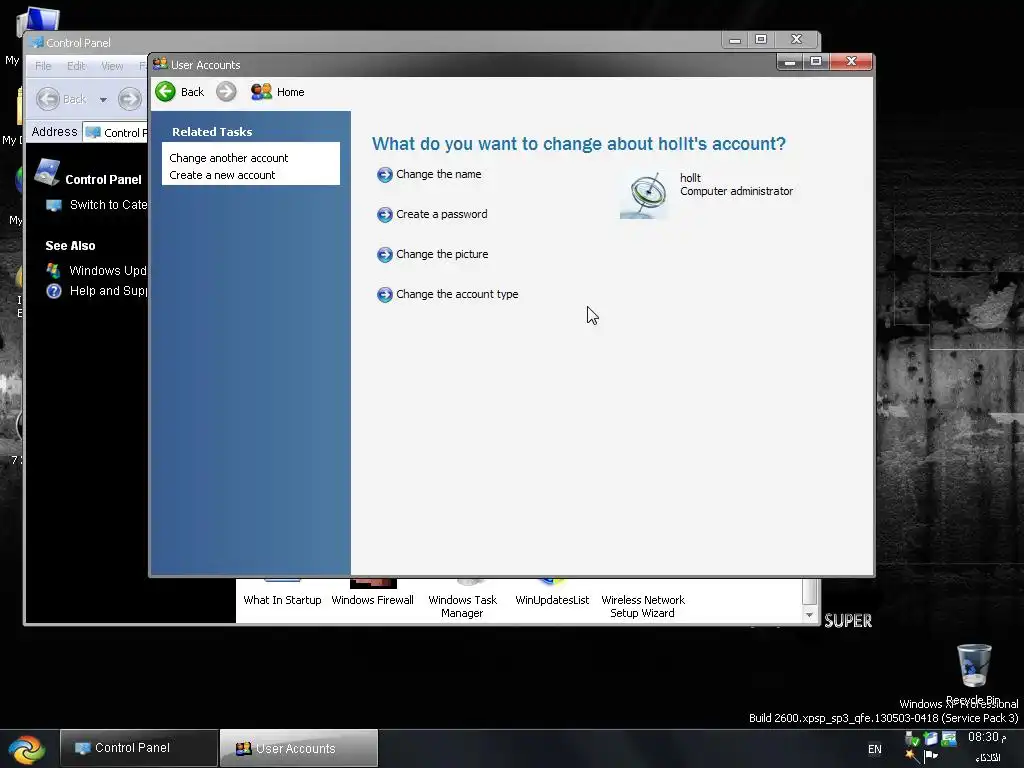The height and width of the screenshot is (768, 1024).
Task: Click Control Panel title bar icon
Action: click(x=37, y=42)
